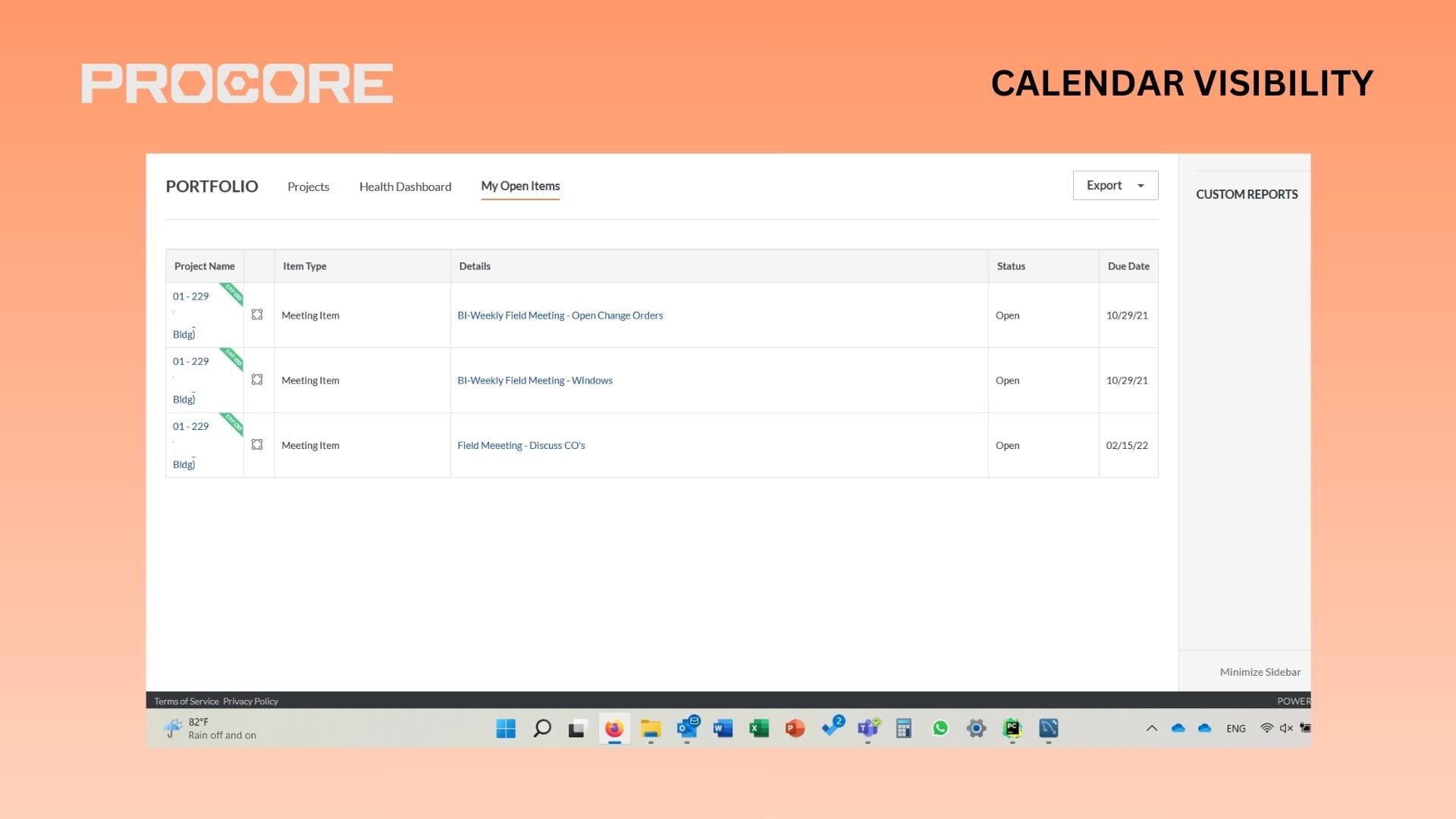Open the Windows Start menu
Viewport: 1456px width, 819px height.
(x=506, y=729)
